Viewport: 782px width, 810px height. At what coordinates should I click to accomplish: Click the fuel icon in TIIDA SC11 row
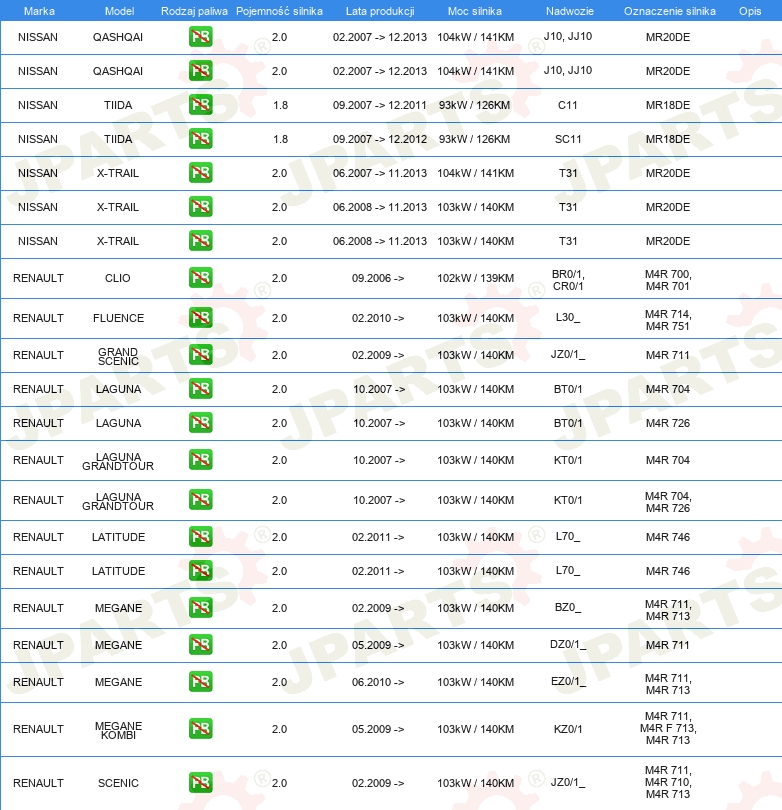(x=200, y=139)
